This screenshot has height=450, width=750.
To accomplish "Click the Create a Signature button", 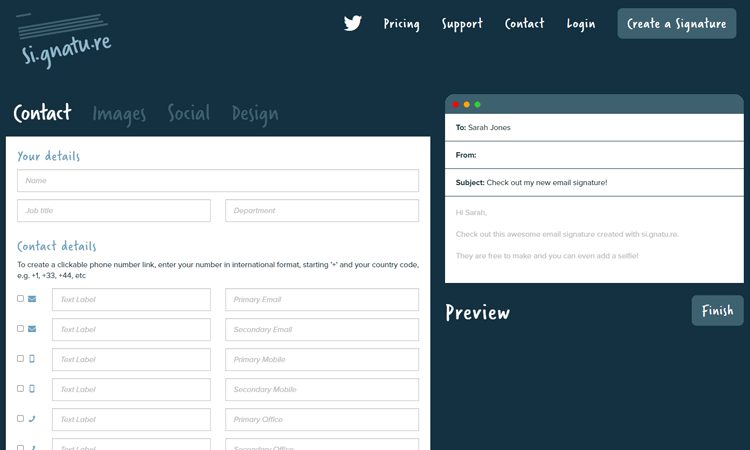I will tap(677, 23).
